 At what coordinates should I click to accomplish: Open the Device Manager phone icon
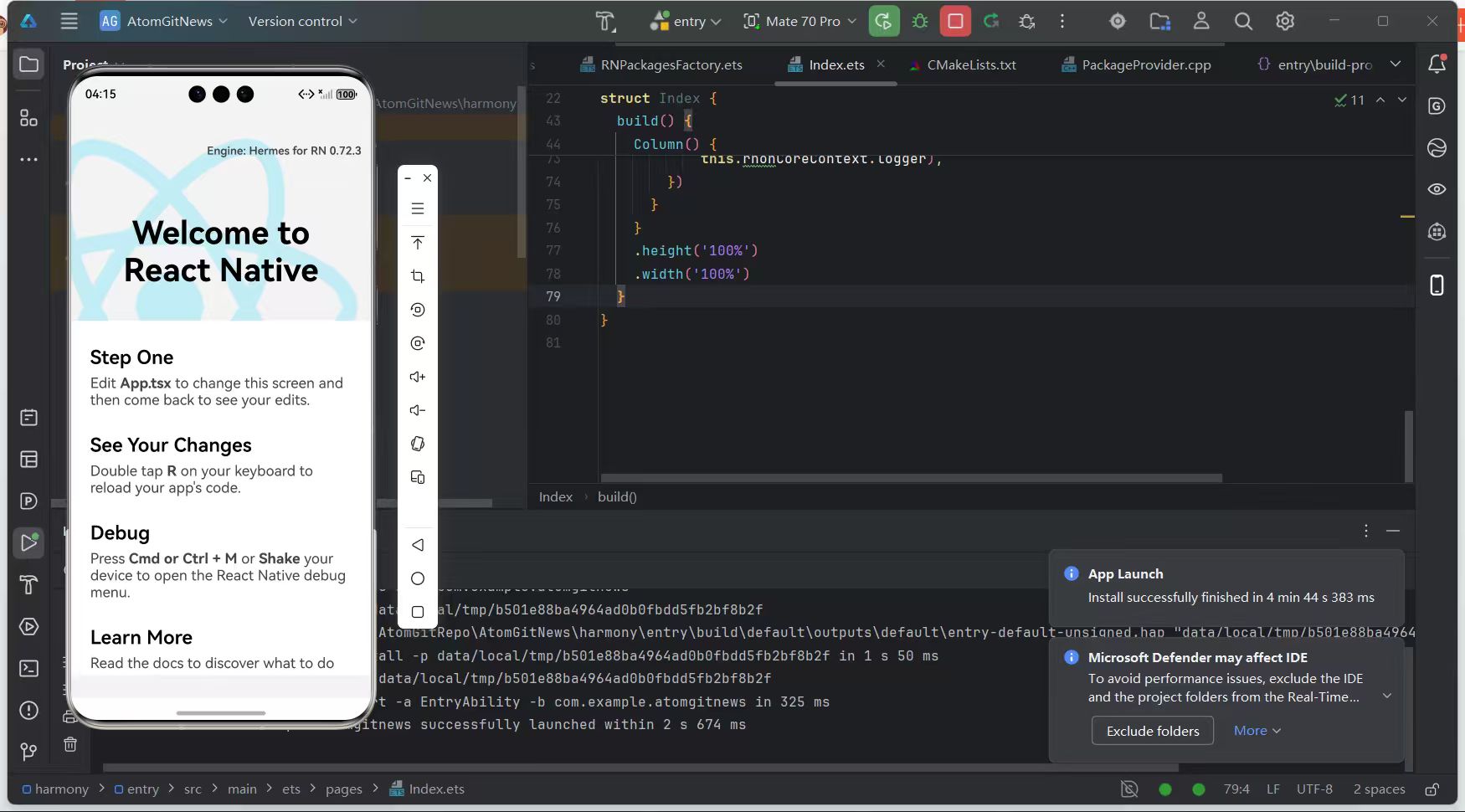point(1437,285)
